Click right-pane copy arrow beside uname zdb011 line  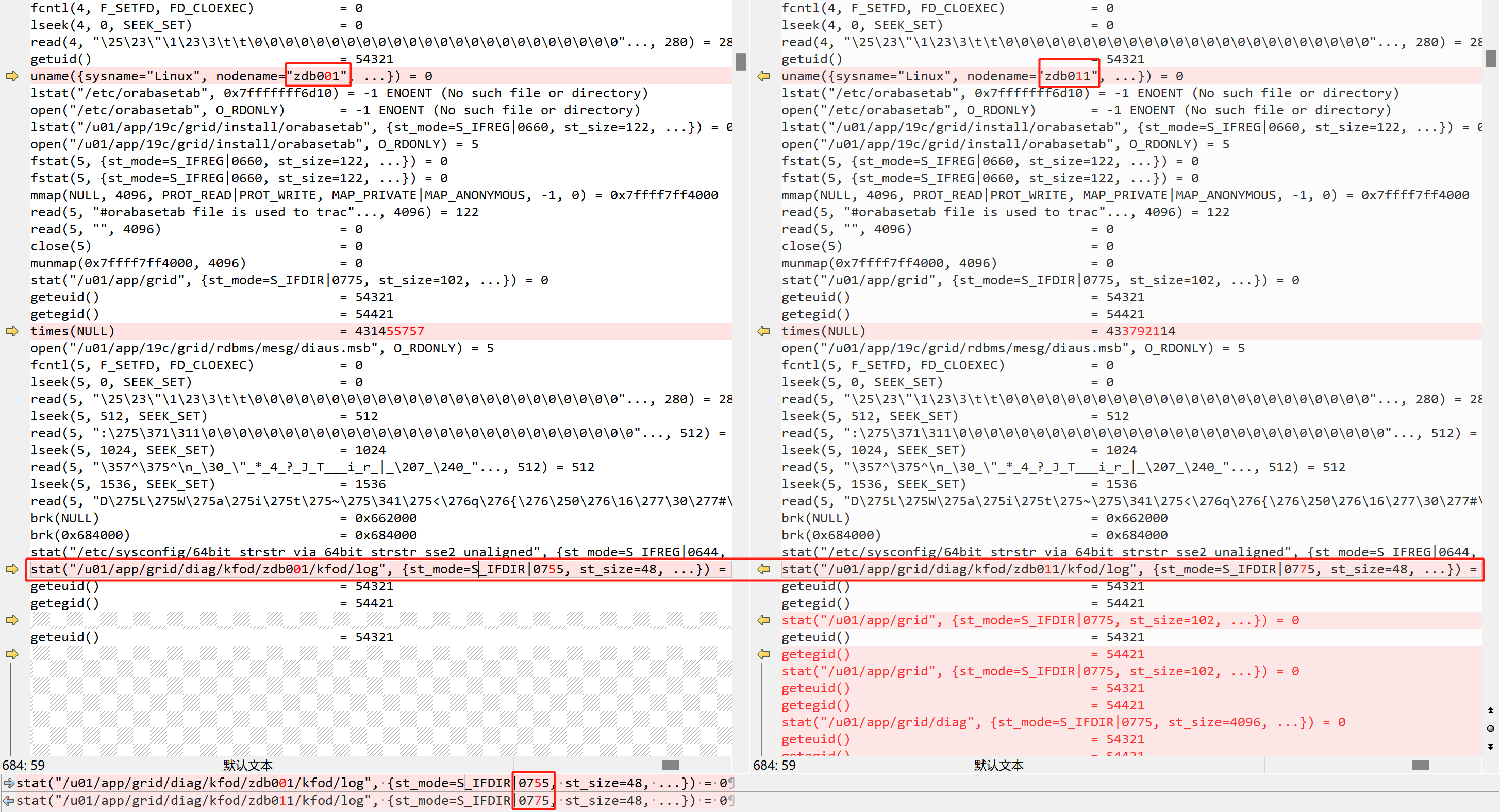(763, 76)
